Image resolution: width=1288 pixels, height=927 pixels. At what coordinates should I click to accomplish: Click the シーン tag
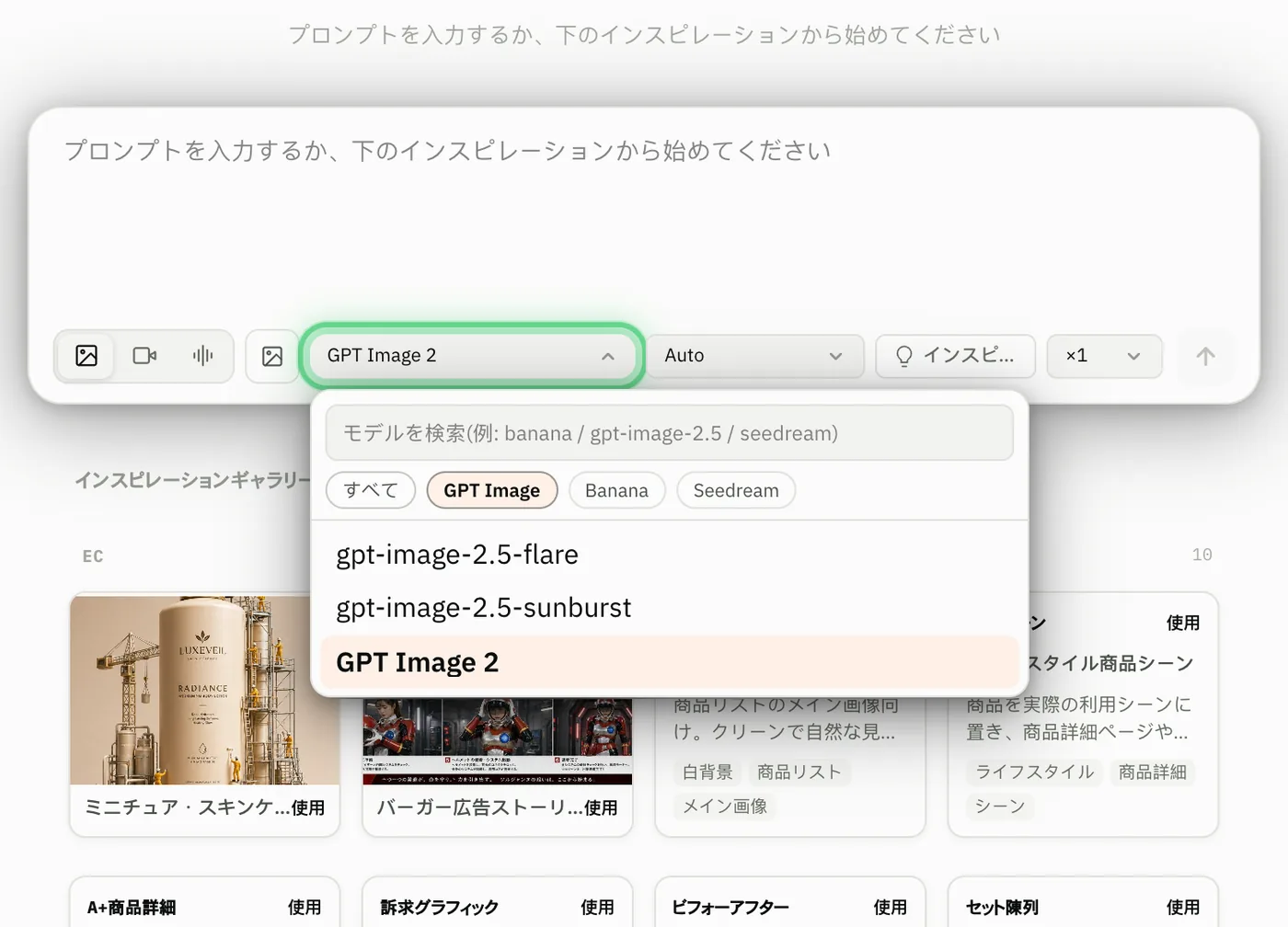(x=1000, y=807)
